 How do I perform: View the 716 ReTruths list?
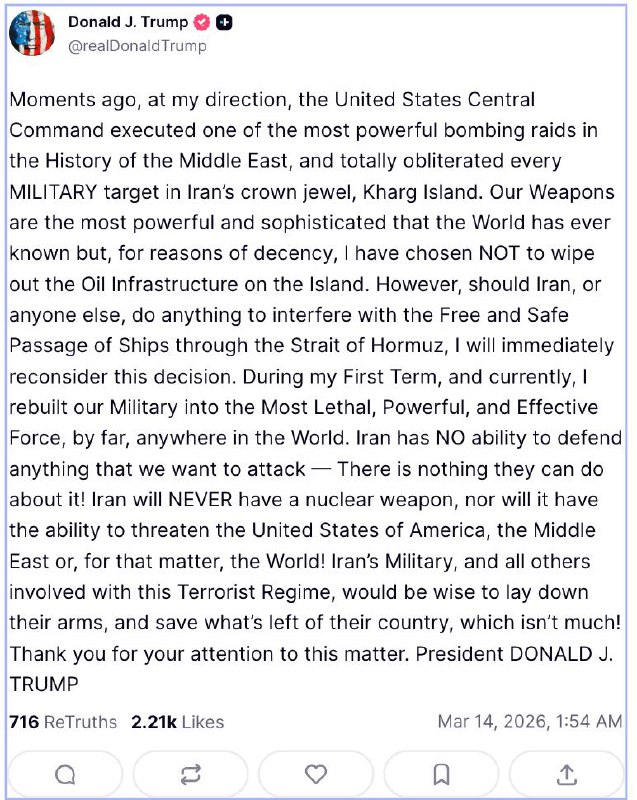[x=62, y=721]
